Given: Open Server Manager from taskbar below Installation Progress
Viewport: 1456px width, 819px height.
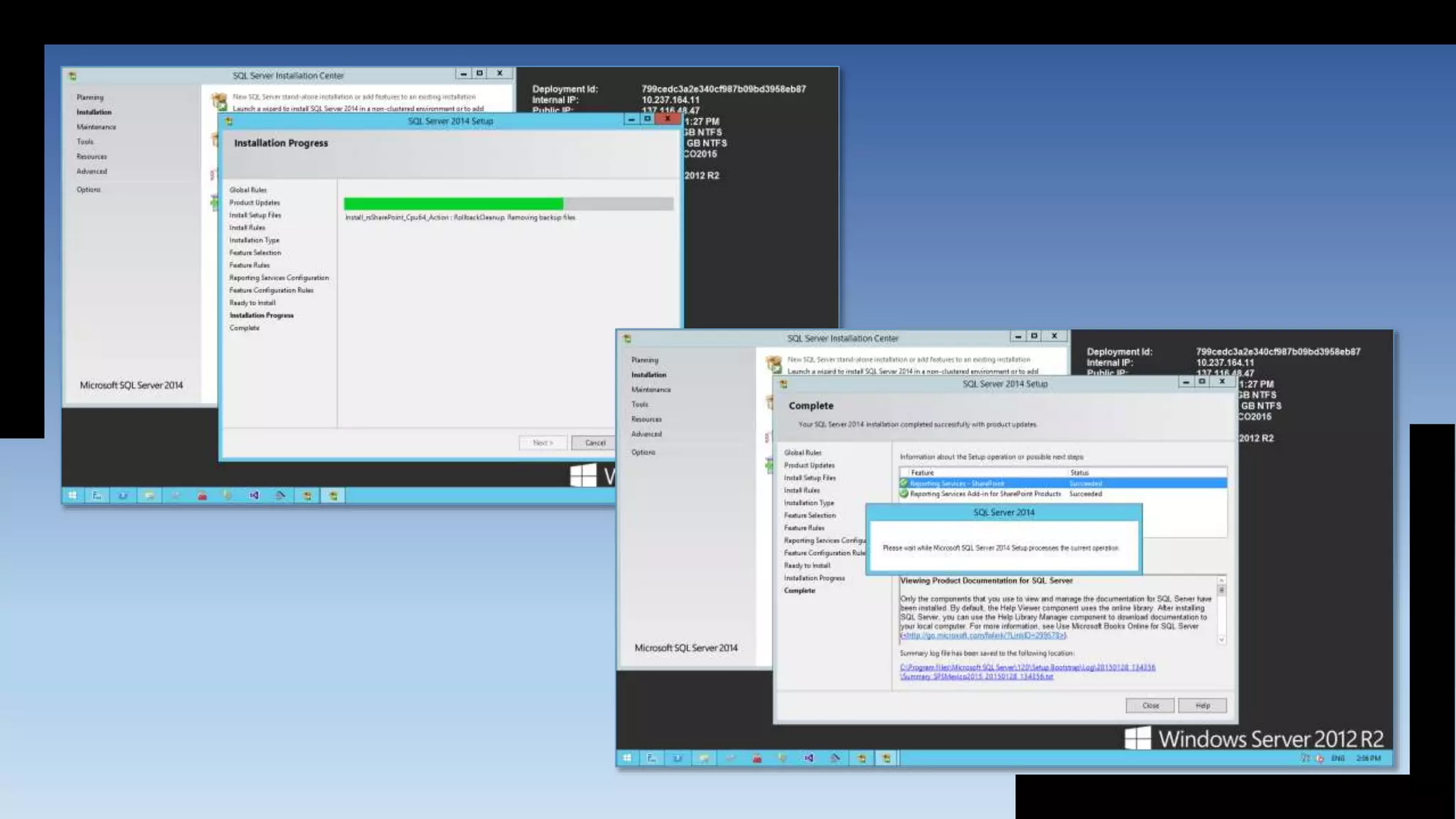Looking at the screenshot, I should pyautogui.click(x=97, y=496).
